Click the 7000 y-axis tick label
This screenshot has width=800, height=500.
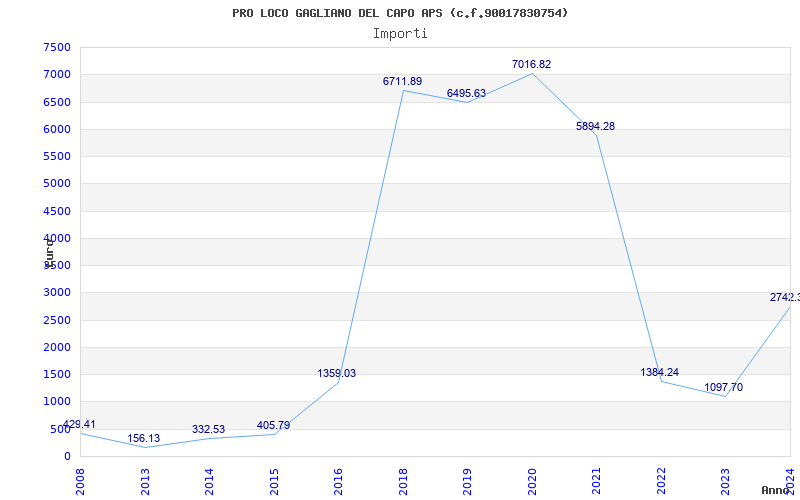57,74
